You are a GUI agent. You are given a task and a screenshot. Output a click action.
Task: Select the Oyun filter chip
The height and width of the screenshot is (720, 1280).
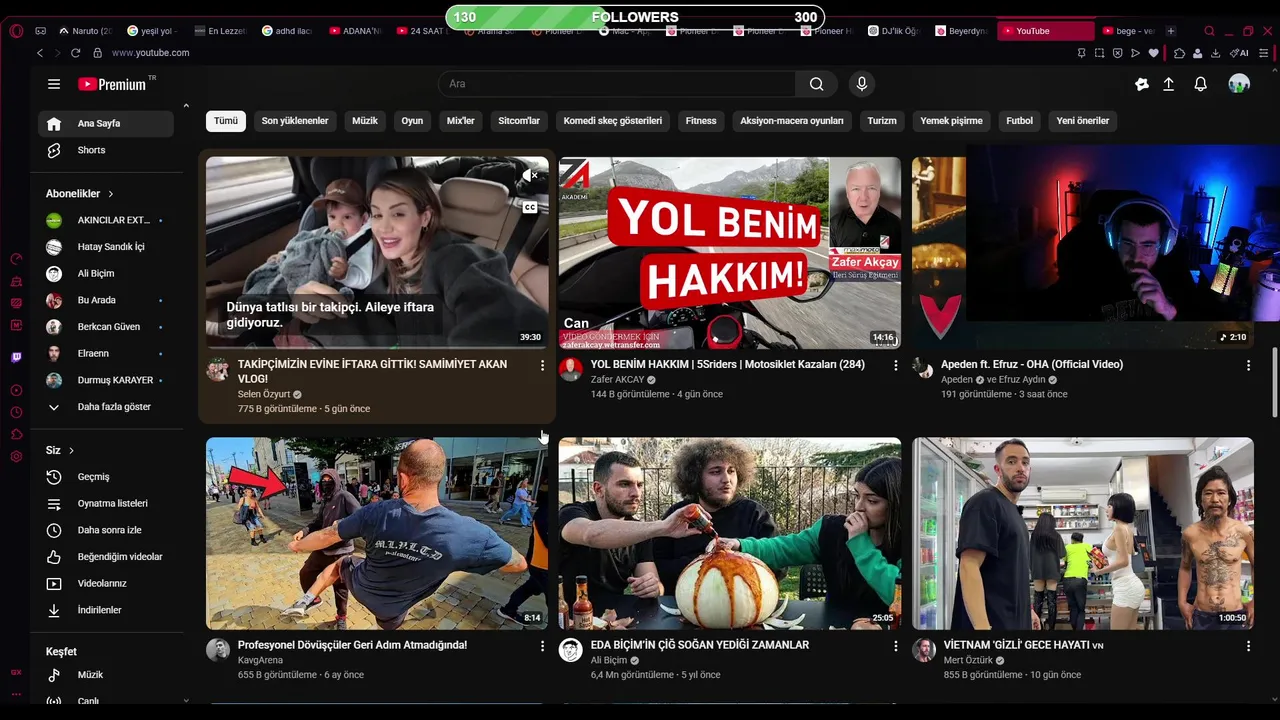tap(412, 121)
